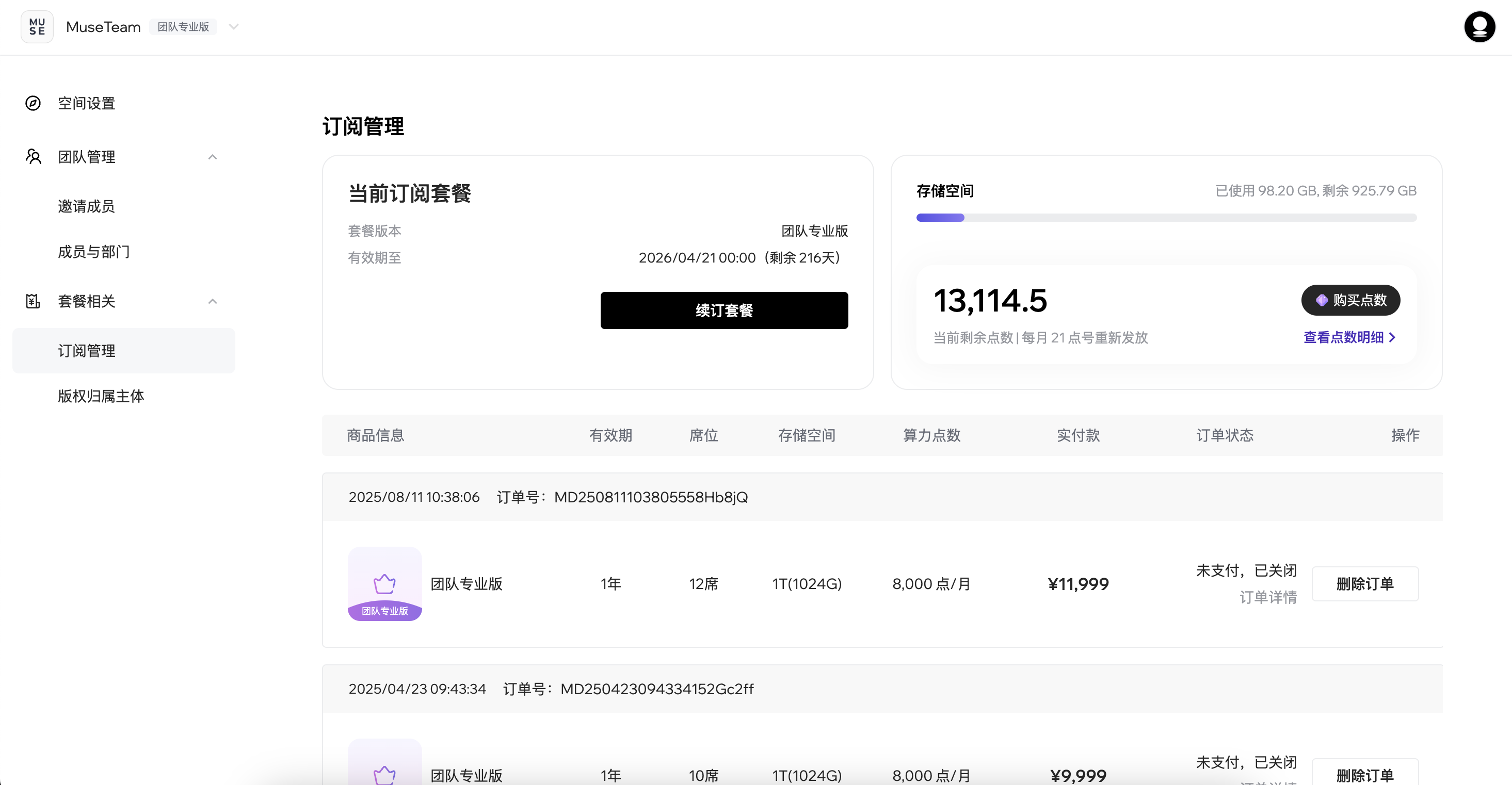
Task: Open the user avatar profile icon
Action: [1479, 27]
